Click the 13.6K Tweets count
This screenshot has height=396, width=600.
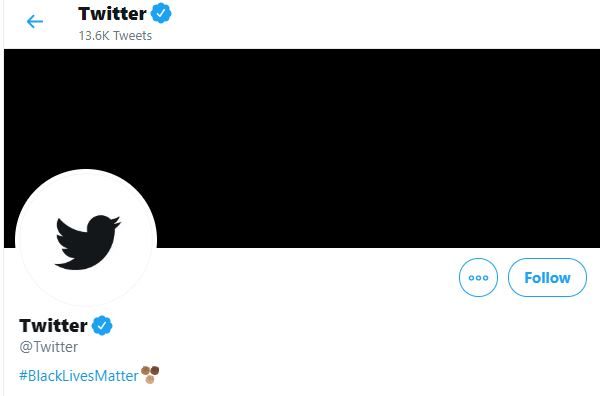[115, 36]
